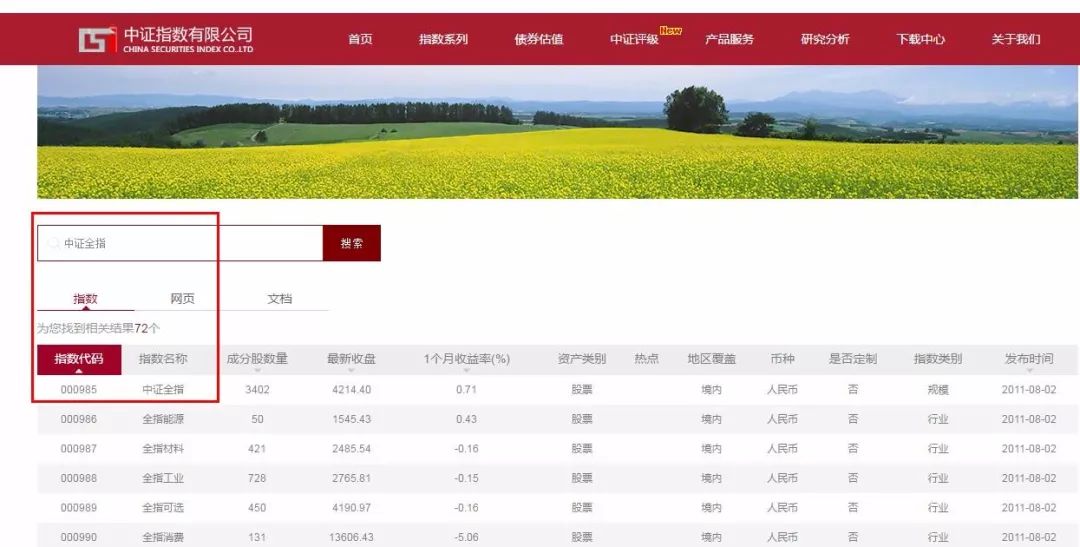Switch to the 文档 results tab
Image resolution: width=1080 pixels, height=547 pixels.
(x=280, y=298)
